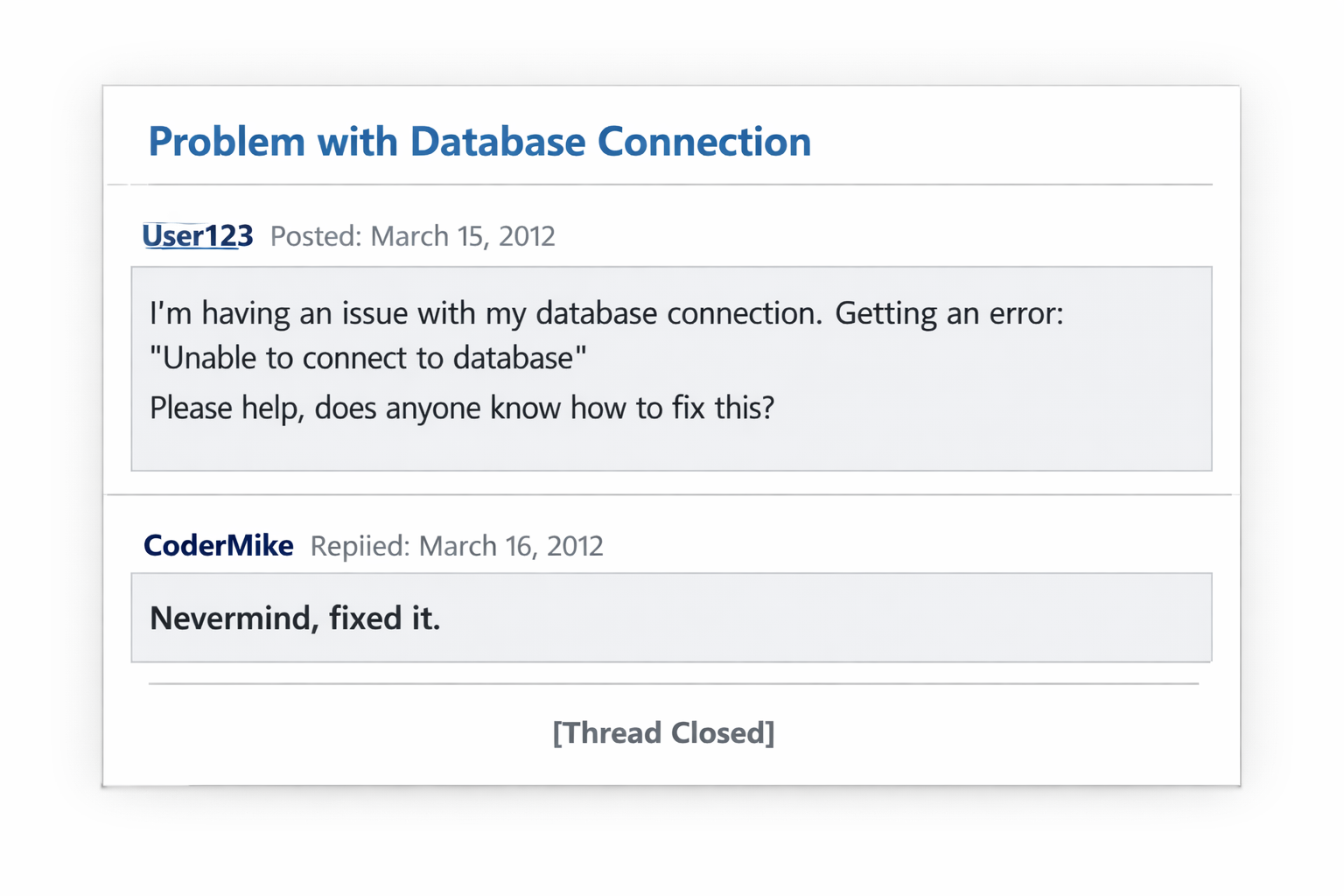This screenshot has height=896, width=1344.
Task: Click the word "Connection" in the title
Action: [703, 142]
